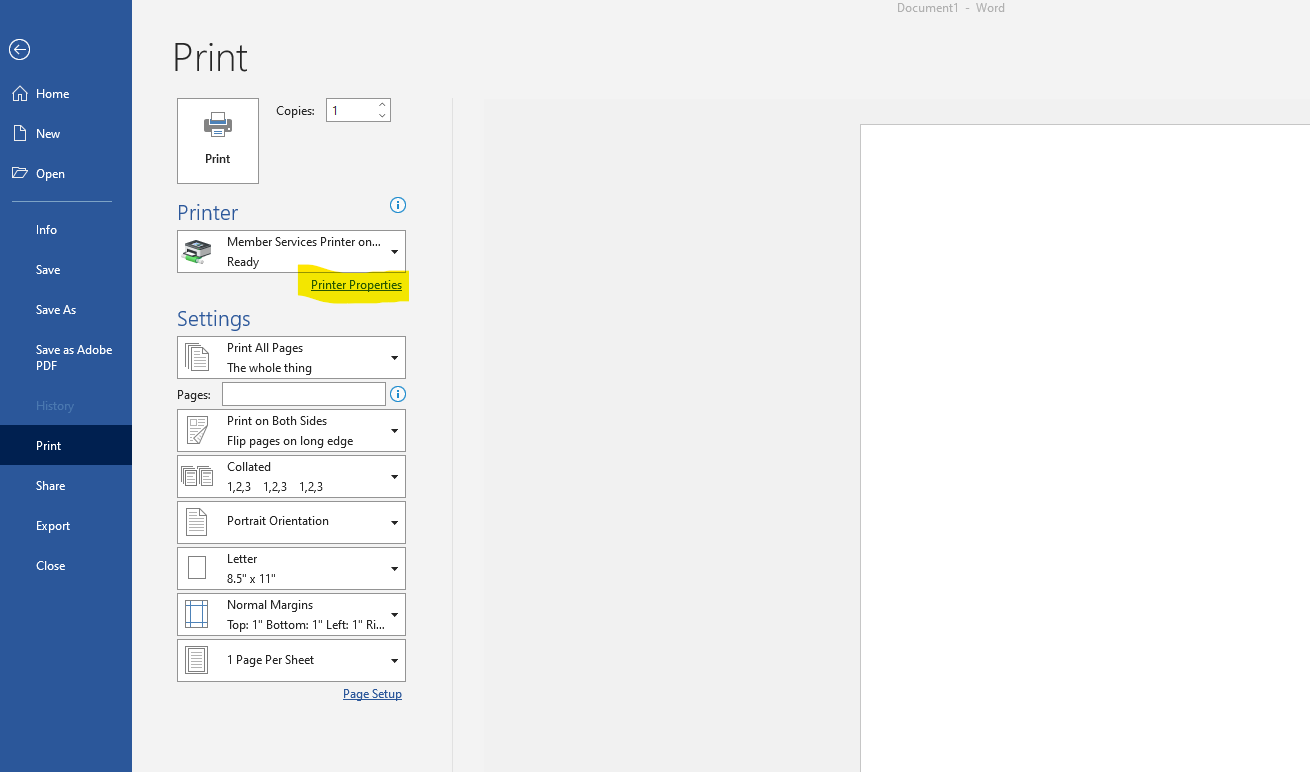Screen dimensions: 1310x772
Task: Click the Collated pages icon
Action: click(197, 476)
